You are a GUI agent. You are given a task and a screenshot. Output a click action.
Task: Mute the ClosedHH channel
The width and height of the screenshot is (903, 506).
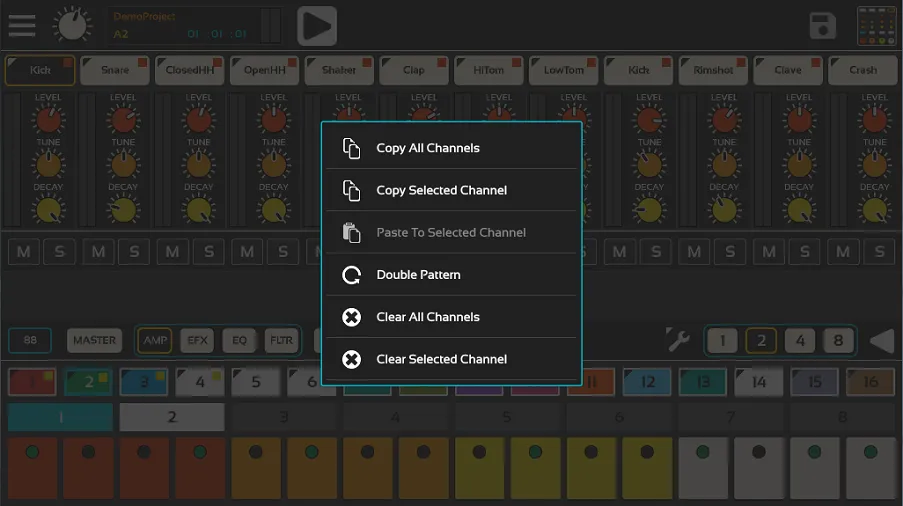[172, 252]
